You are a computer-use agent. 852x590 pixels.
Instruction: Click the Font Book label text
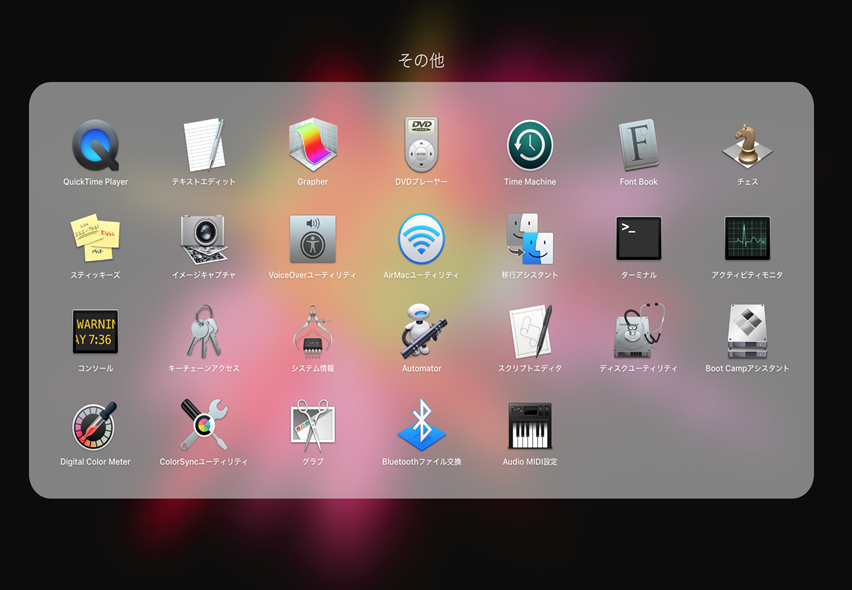638,182
